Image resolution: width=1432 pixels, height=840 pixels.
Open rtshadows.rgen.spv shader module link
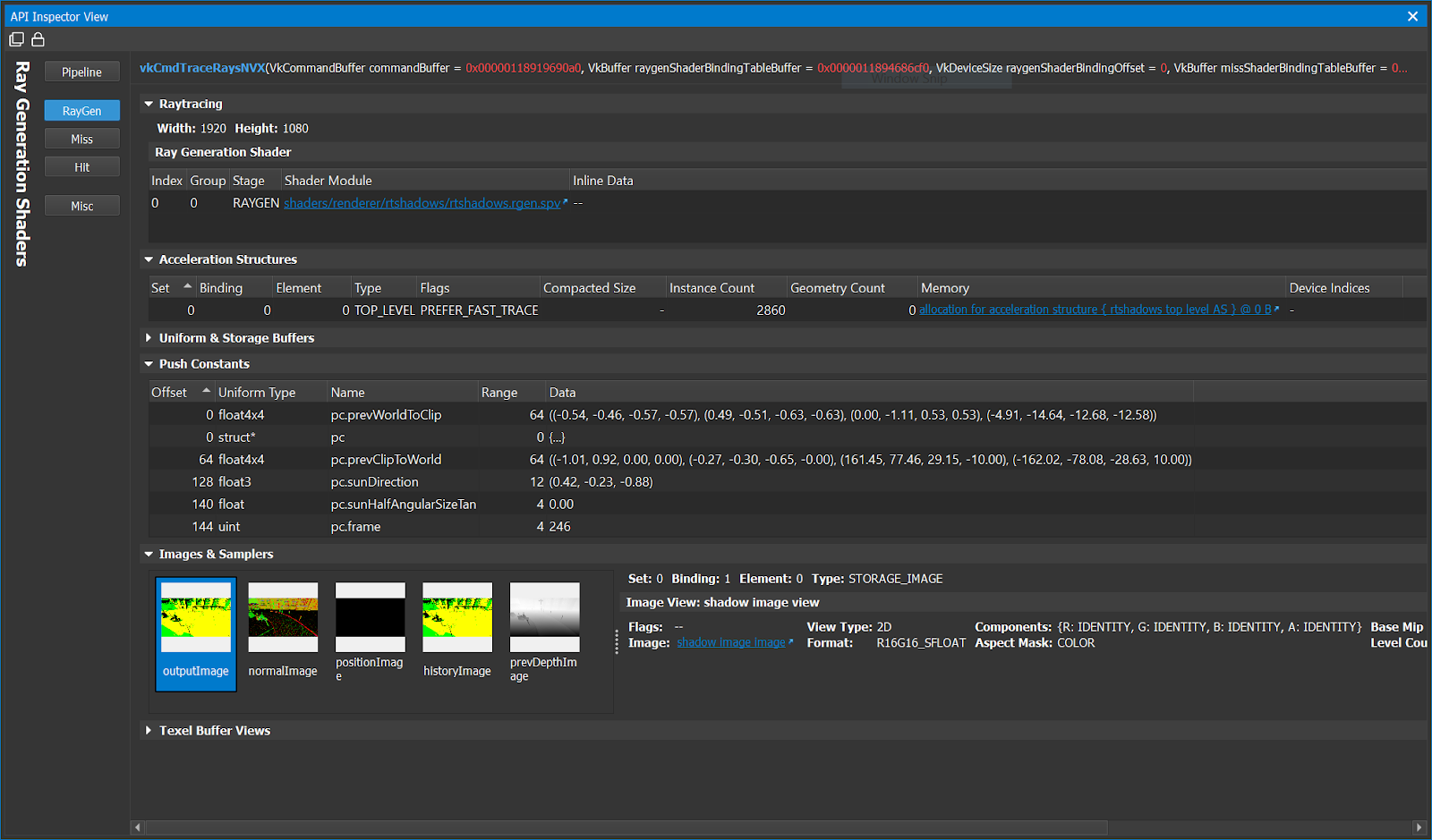[422, 203]
